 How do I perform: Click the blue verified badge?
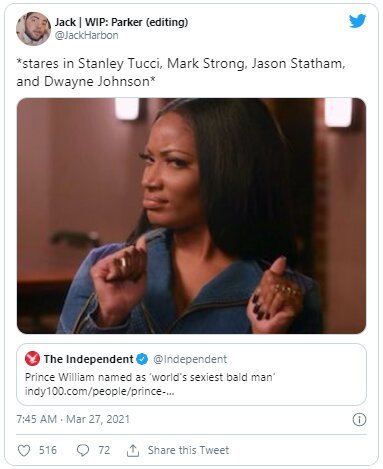click(x=142, y=359)
